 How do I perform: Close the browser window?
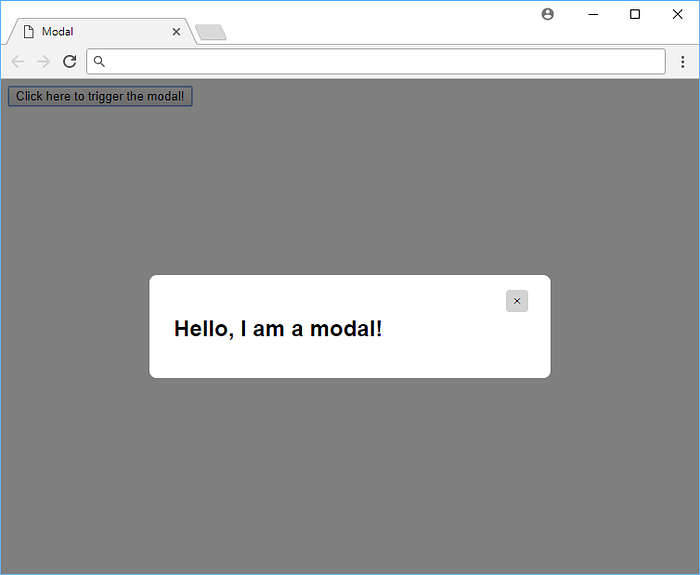tap(677, 14)
